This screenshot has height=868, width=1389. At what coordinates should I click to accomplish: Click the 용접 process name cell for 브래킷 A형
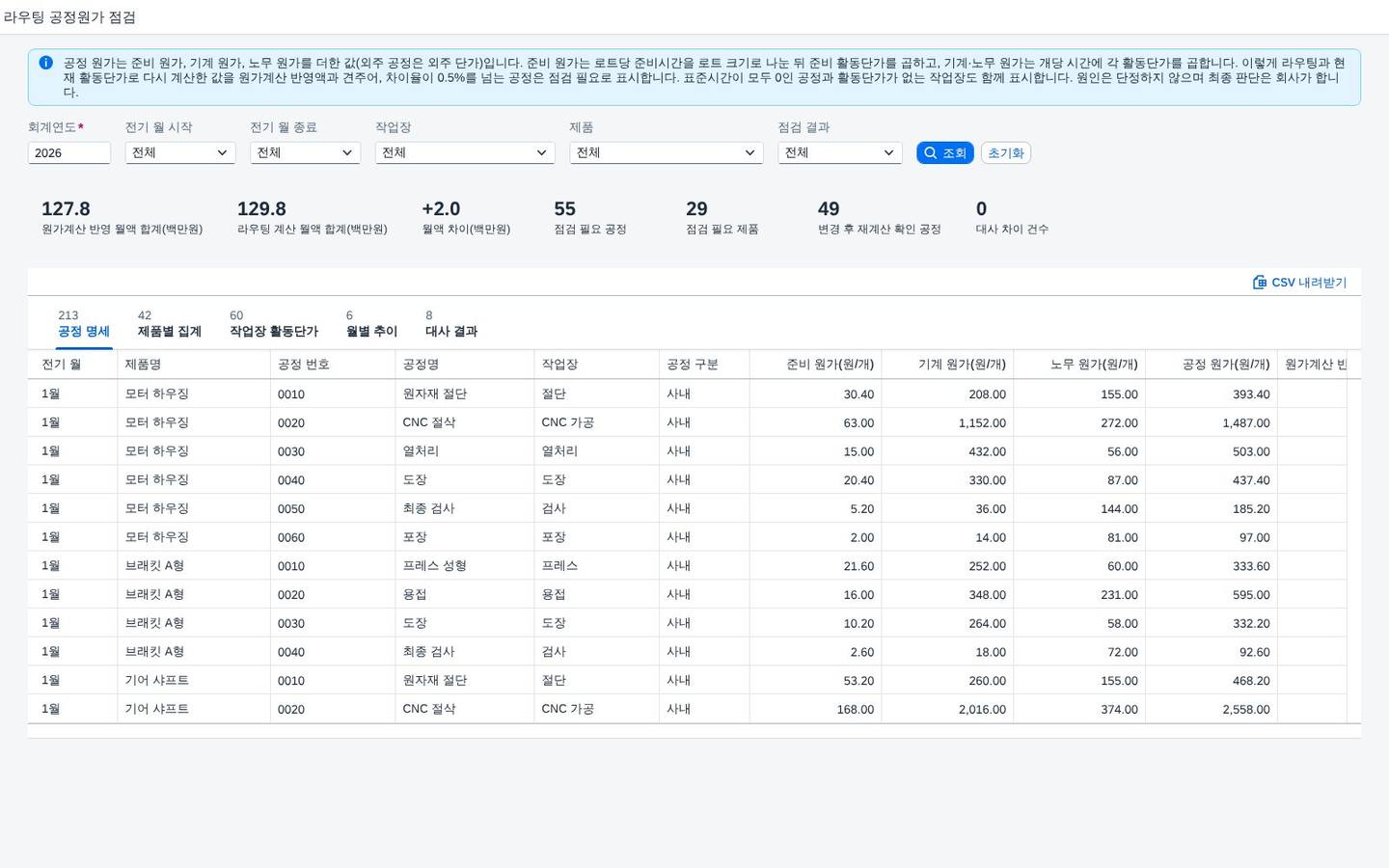465,594
